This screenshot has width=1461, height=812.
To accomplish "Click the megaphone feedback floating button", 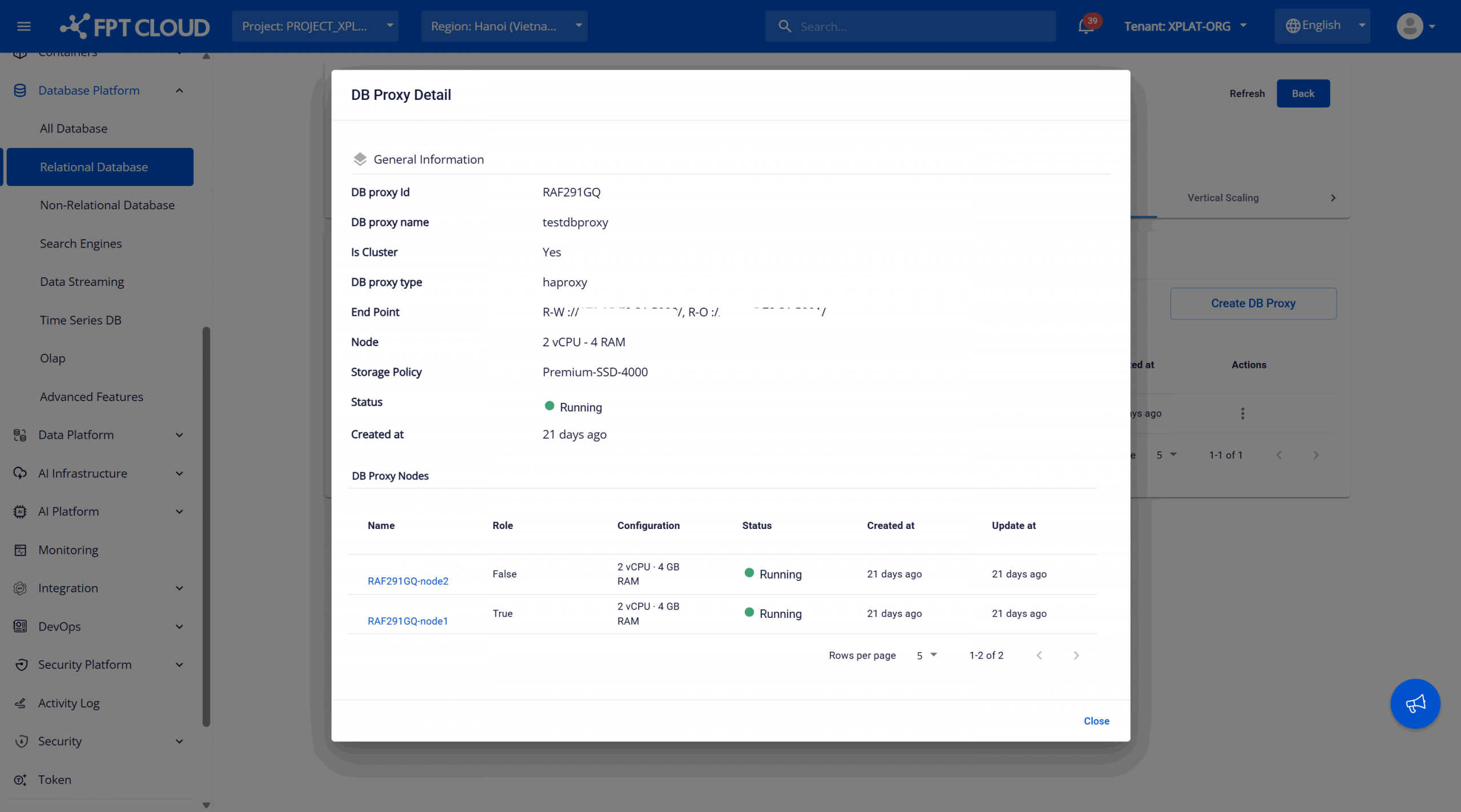I will (1415, 703).
